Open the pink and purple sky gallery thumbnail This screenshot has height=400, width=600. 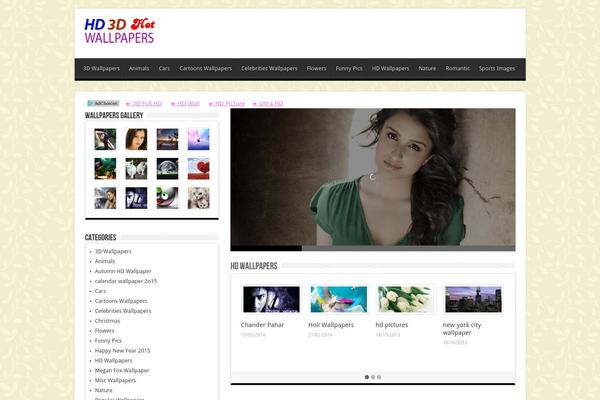coord(199,139)
